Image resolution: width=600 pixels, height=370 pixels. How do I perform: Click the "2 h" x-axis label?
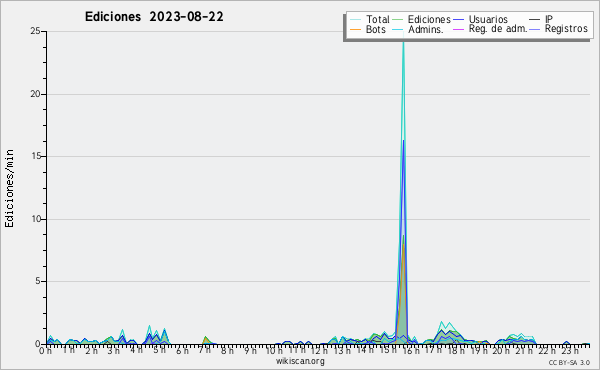[91, 351]
